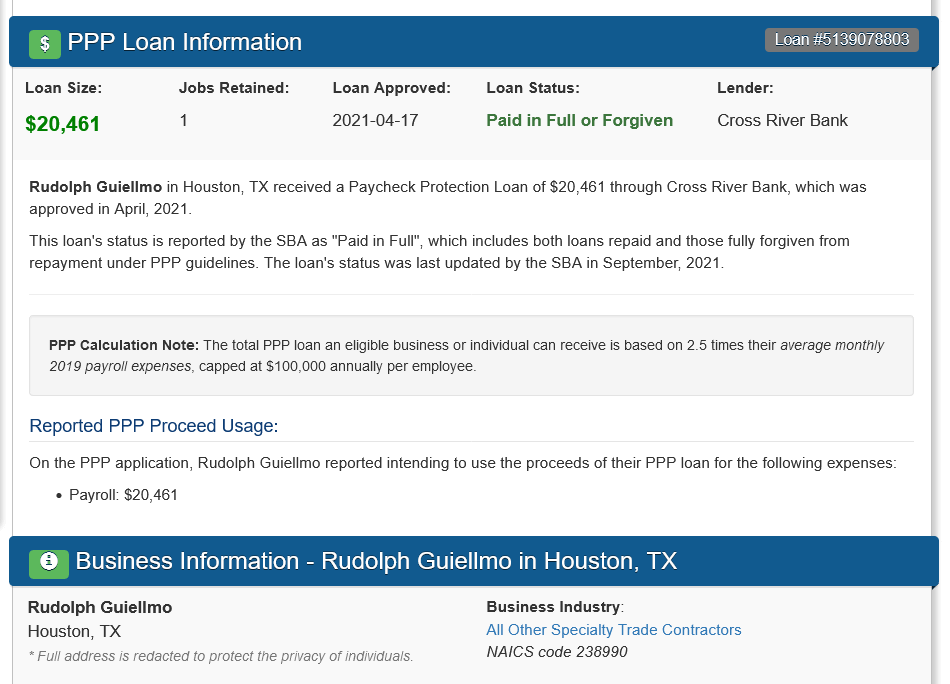Click the NAICS code 238990 text
950x684 pixels.
[x=557, y=652]
